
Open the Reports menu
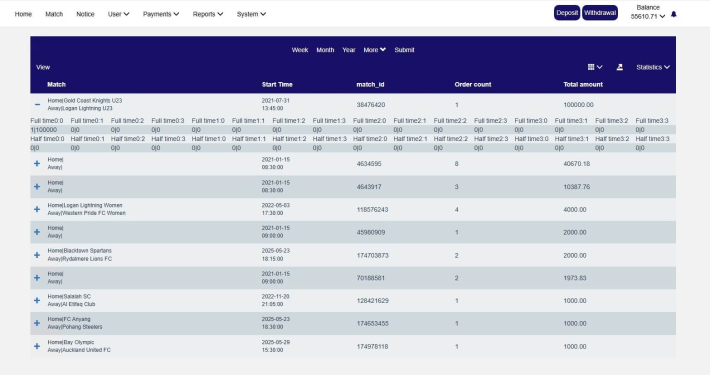208,14
